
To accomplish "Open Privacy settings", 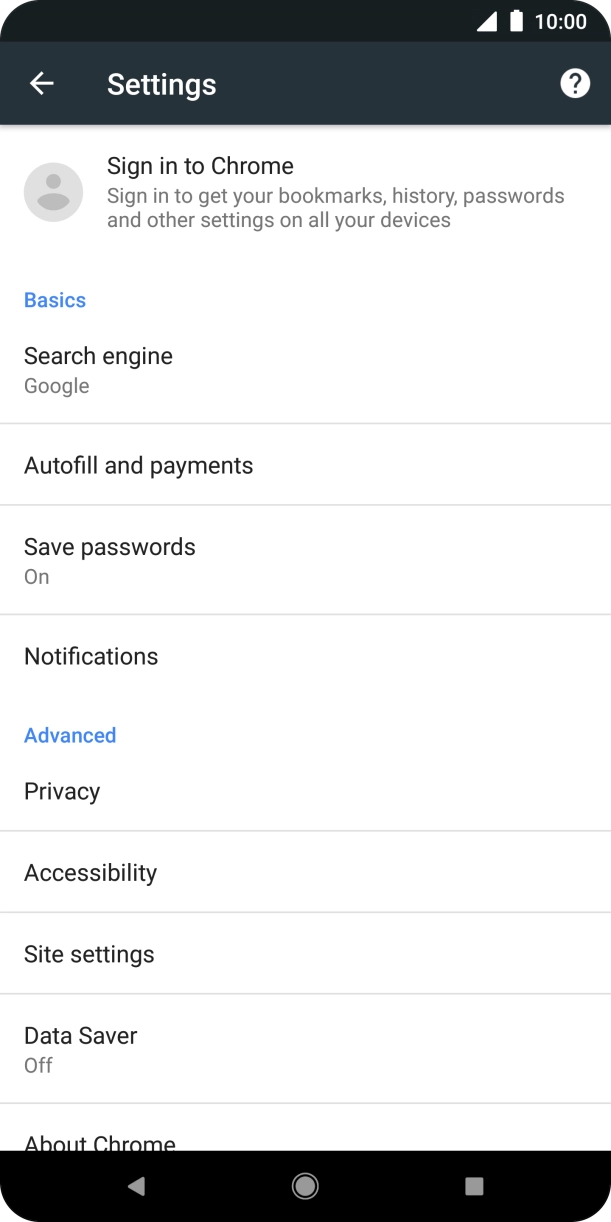I will click(62, 791).
